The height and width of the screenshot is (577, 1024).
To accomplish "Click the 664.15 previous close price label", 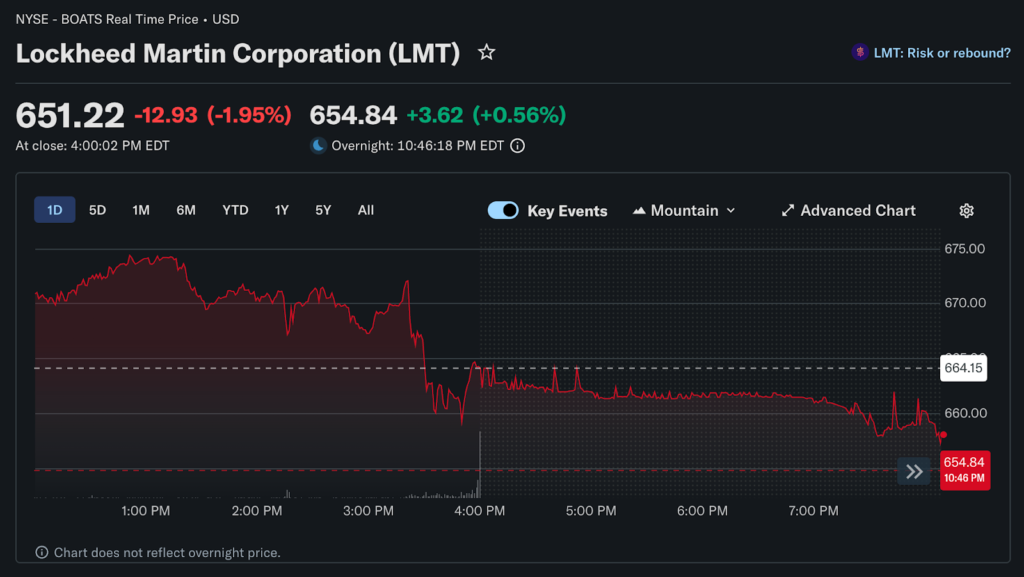I will 963,368.
